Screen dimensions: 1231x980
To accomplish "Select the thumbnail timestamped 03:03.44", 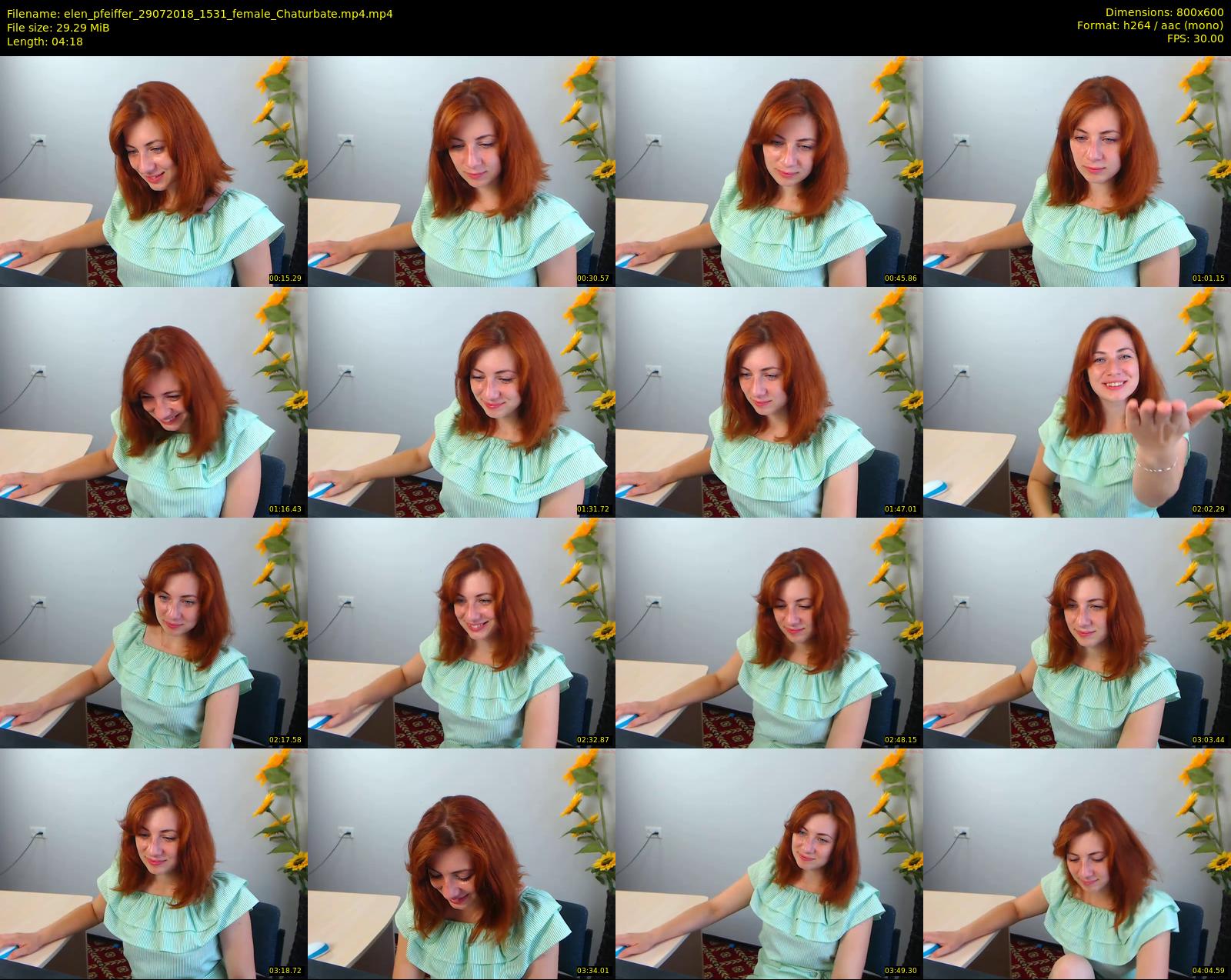I will [x=1077, y=632].
